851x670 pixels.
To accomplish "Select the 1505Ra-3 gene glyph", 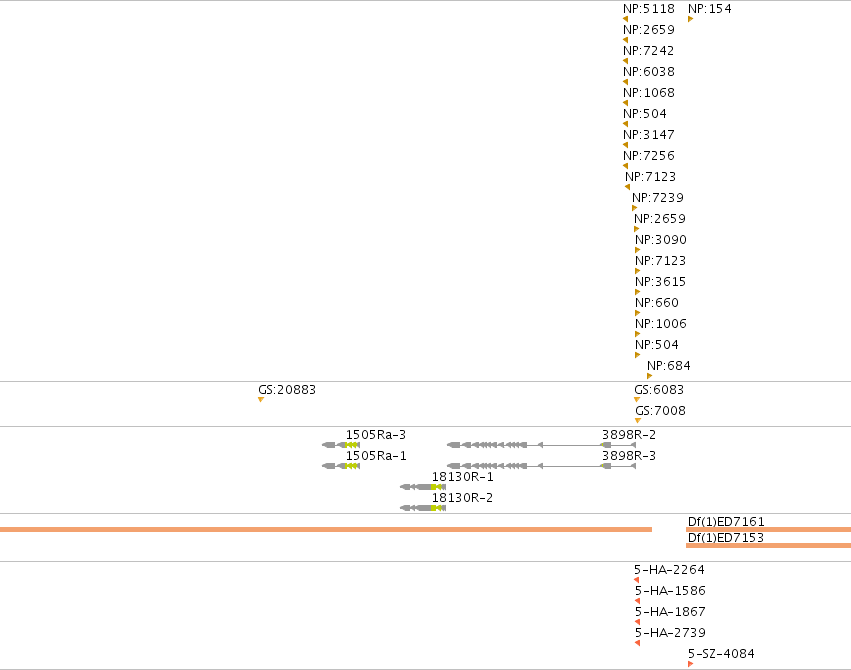I will coord(341,445).
